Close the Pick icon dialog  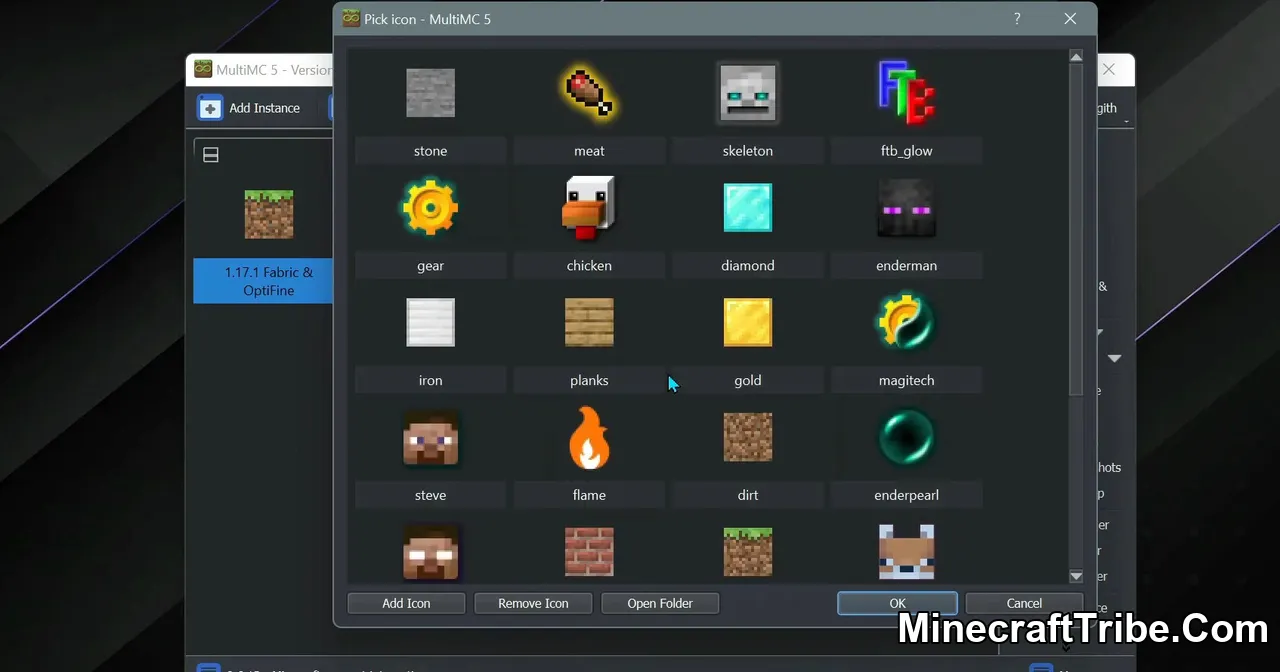(x=1070, y=19)
